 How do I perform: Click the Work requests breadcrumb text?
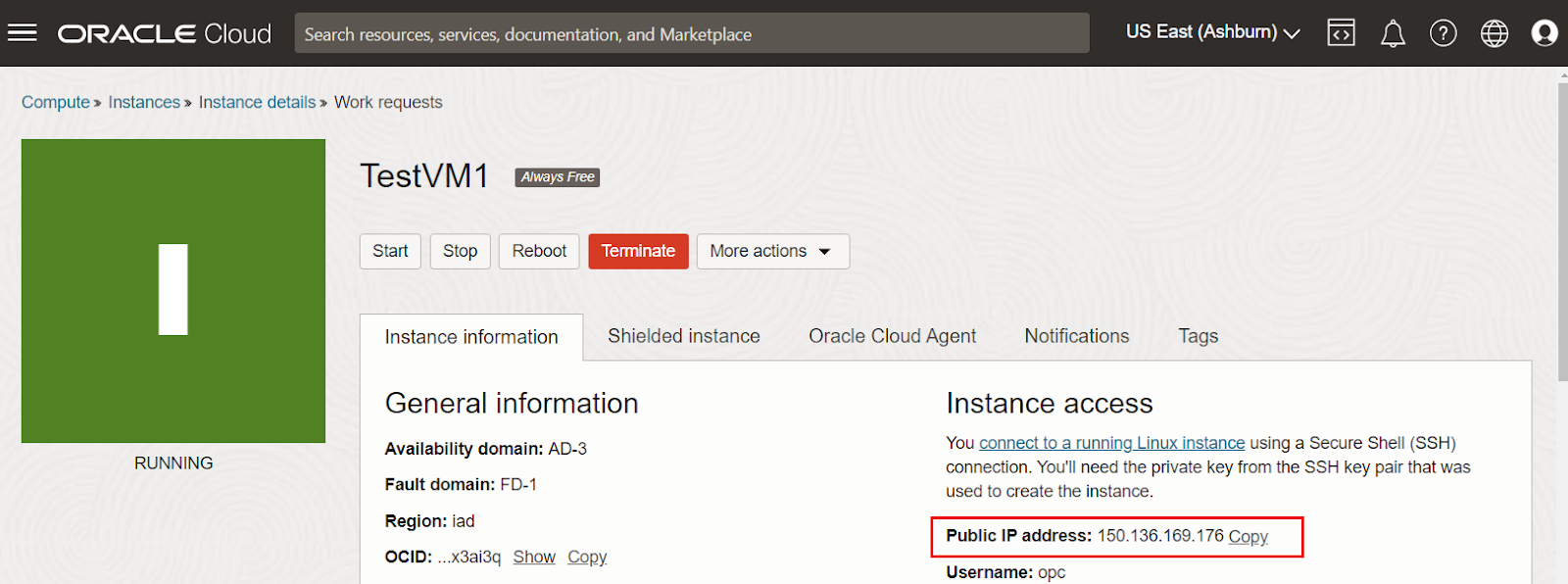pyautogui.click(x=388, y=102)
